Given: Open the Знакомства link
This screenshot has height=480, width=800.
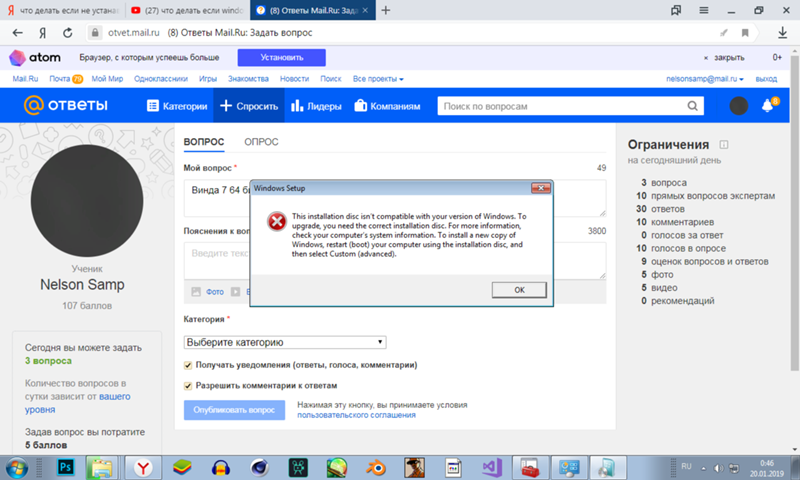Looking at the screenshot, I should tap(248, 79).
